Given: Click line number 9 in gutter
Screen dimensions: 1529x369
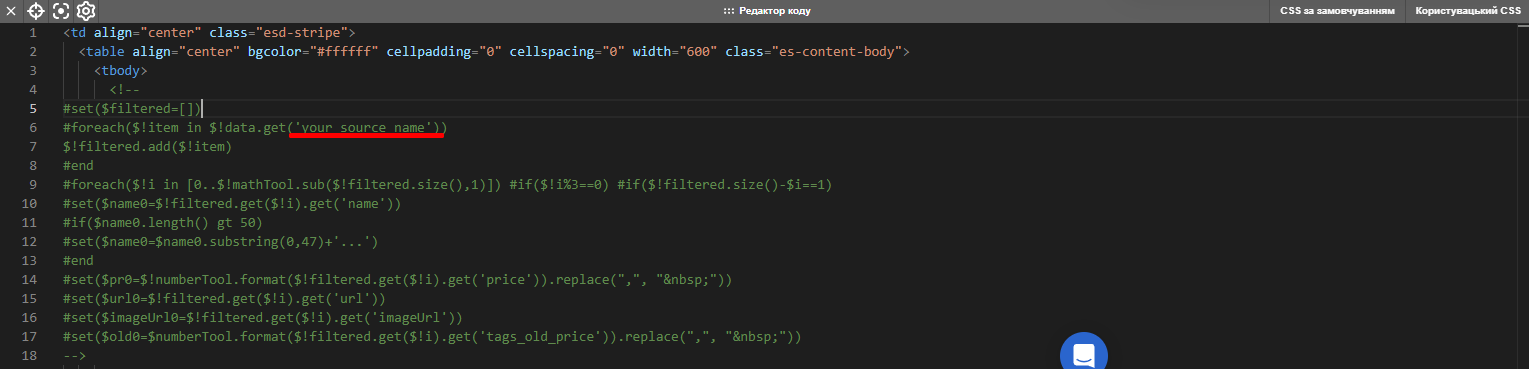Looking at the screenshot, I should tap(33, 185).
